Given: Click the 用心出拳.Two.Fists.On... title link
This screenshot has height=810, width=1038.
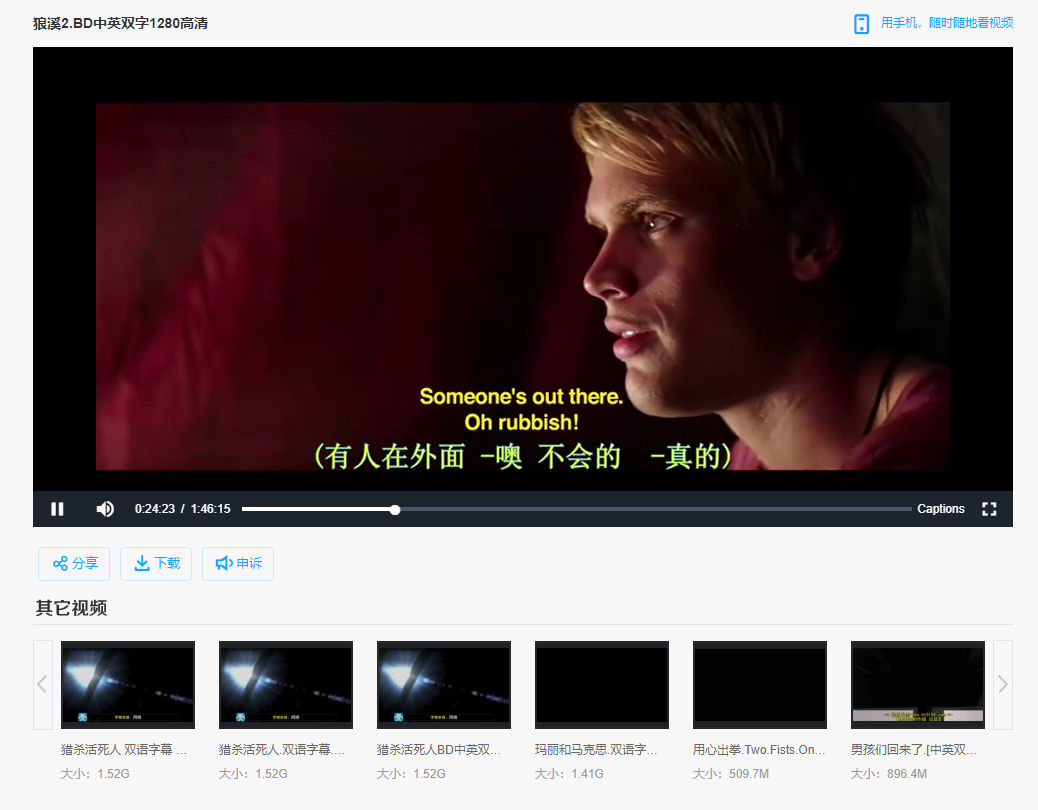Looking at the screenshot, I should 759,750.
